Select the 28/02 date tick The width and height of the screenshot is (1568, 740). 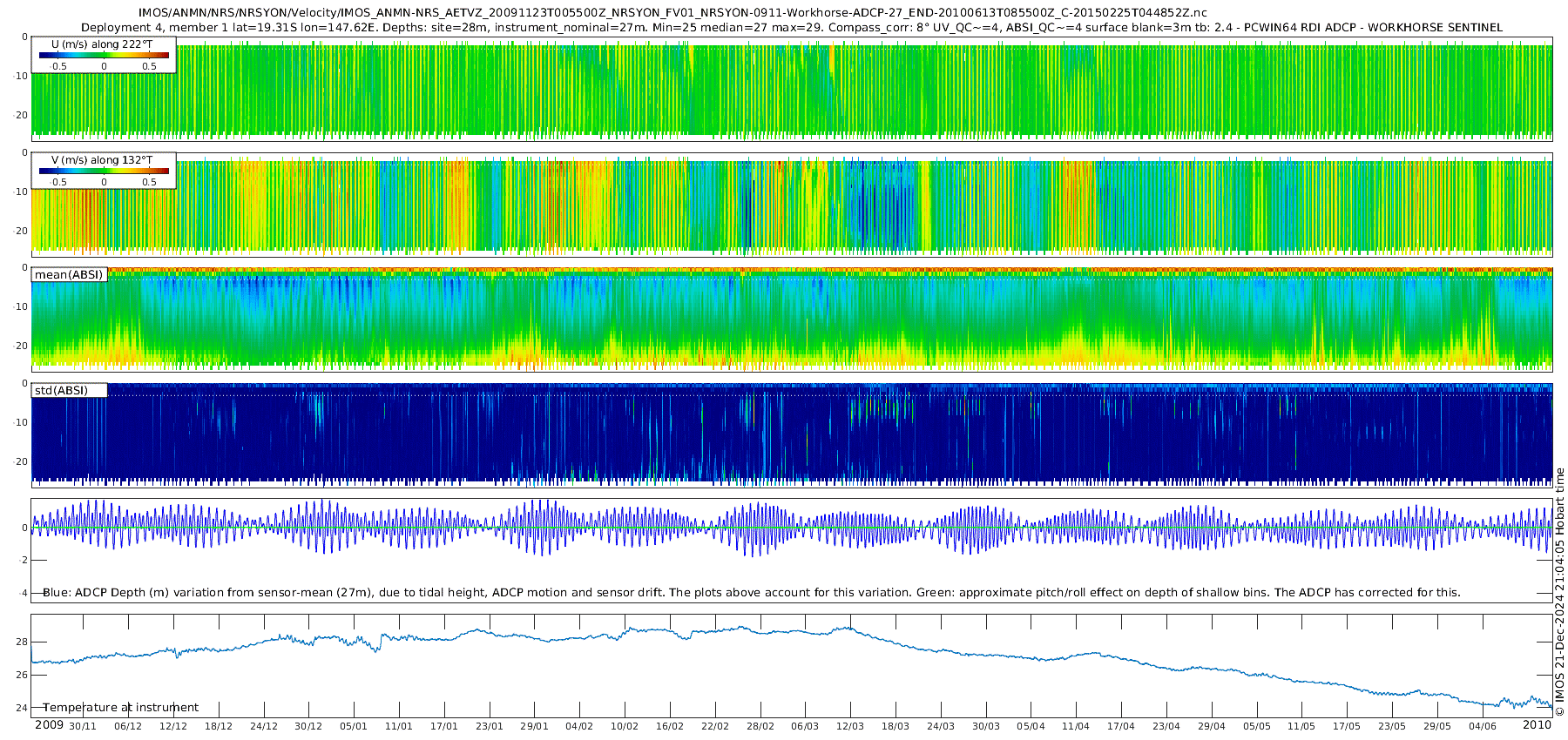[x=760, y=726]
